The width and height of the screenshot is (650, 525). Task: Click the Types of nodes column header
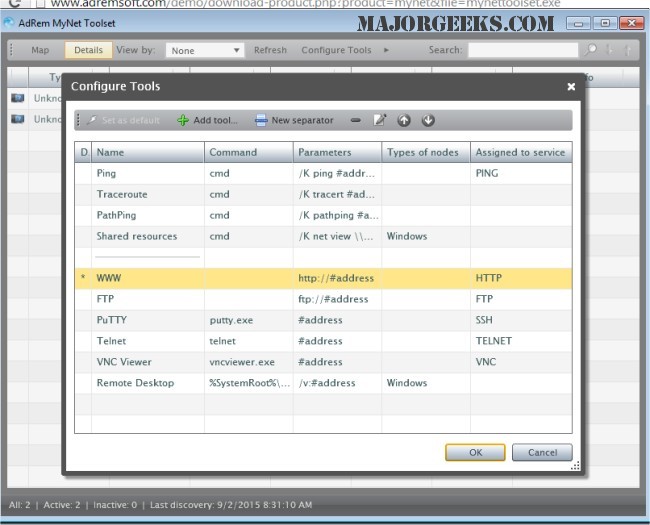(426, 152)
